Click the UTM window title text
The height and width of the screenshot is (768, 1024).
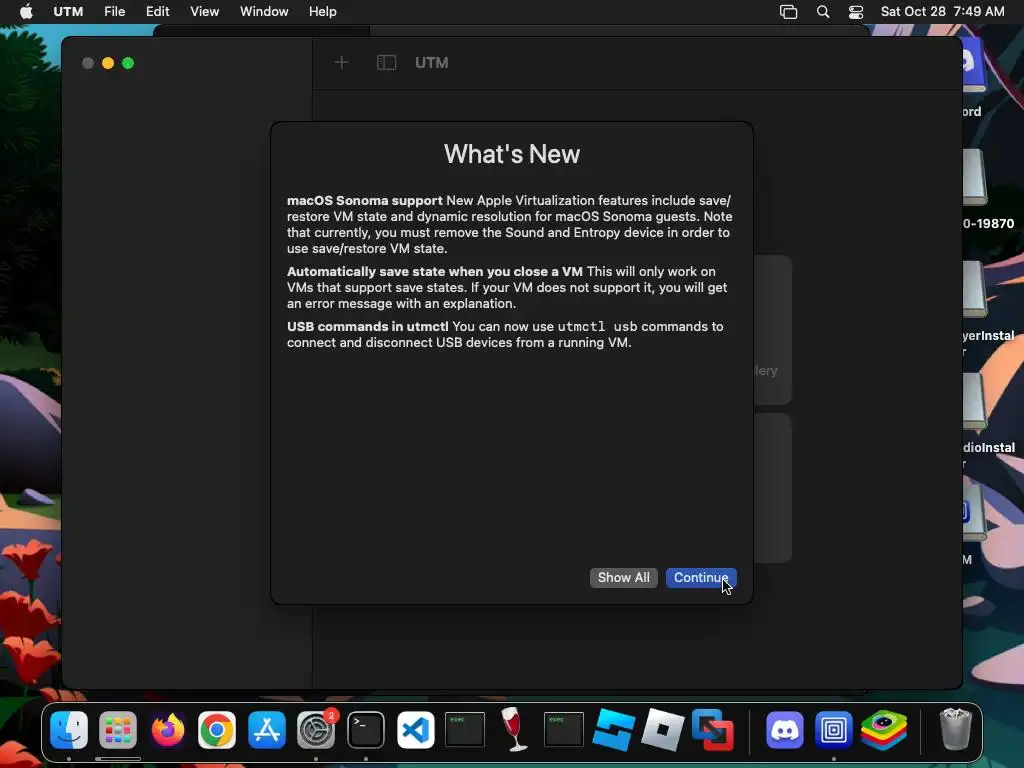432,63
